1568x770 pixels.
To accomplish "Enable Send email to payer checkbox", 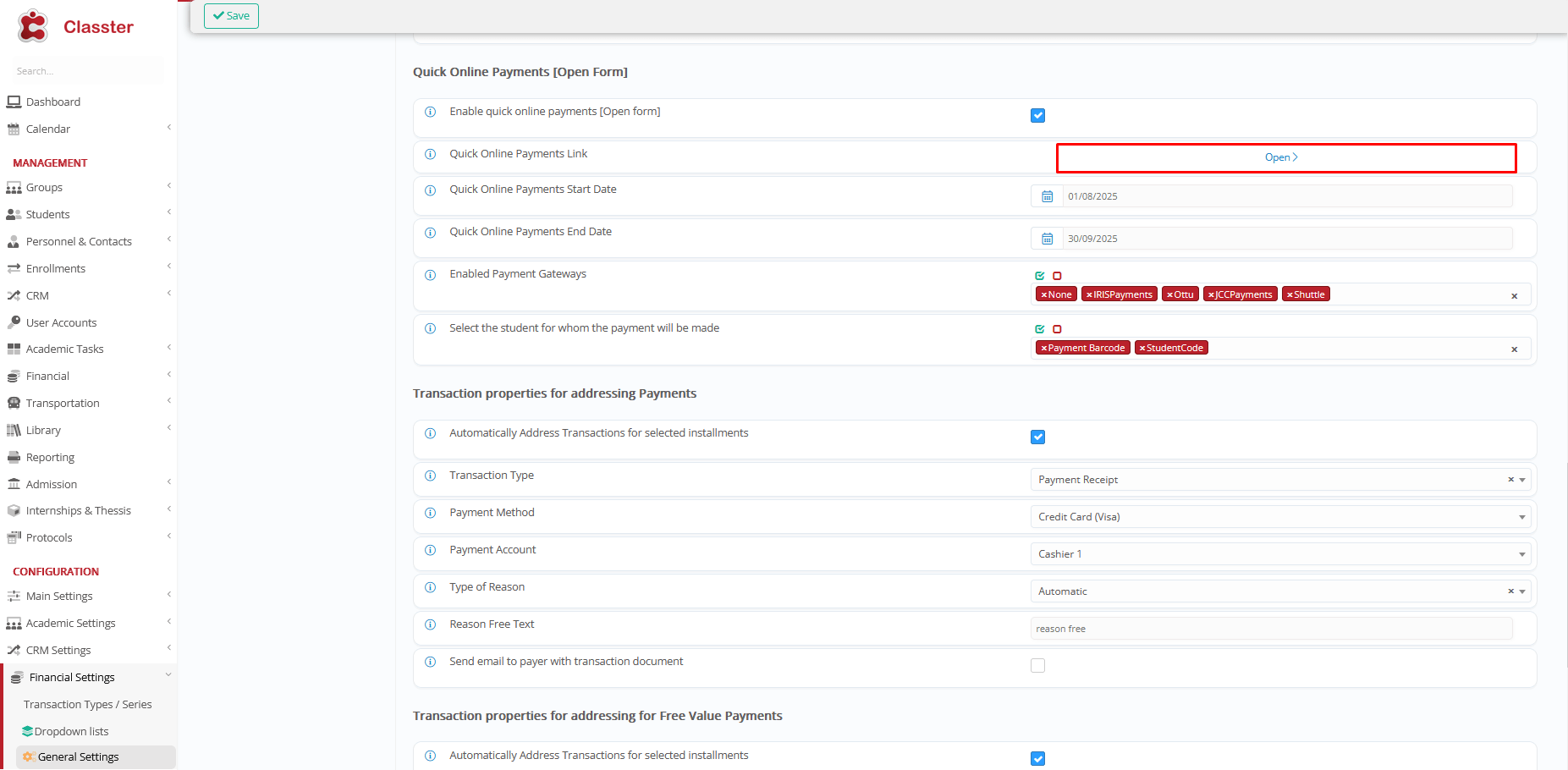I will 1037,666.
